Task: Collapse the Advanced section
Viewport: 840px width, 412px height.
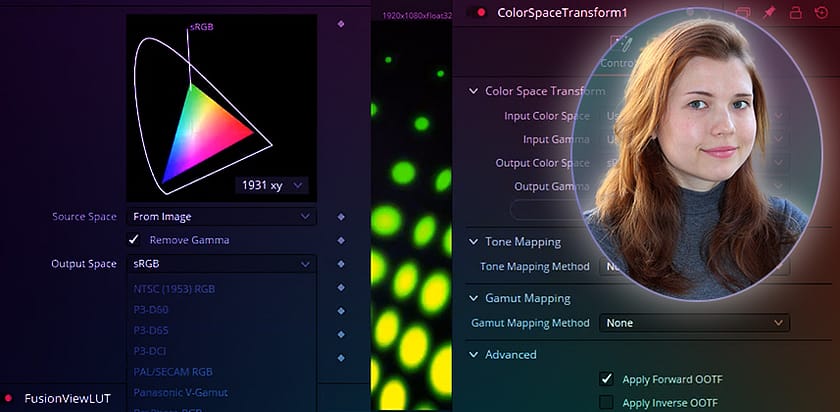Action: click(473, 354)
